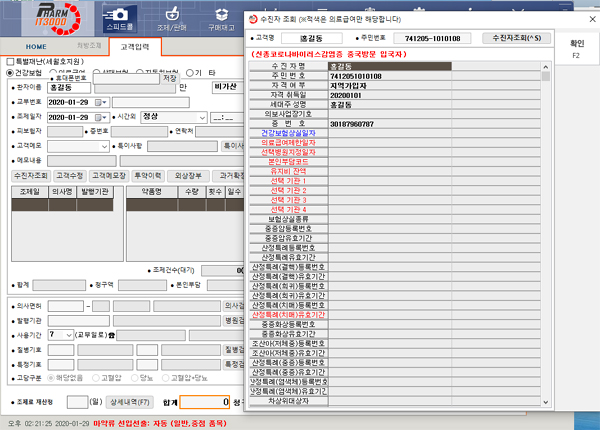Close the 수진자 조회 dialog
600x430 pixels.
click(x=592, y=19)
